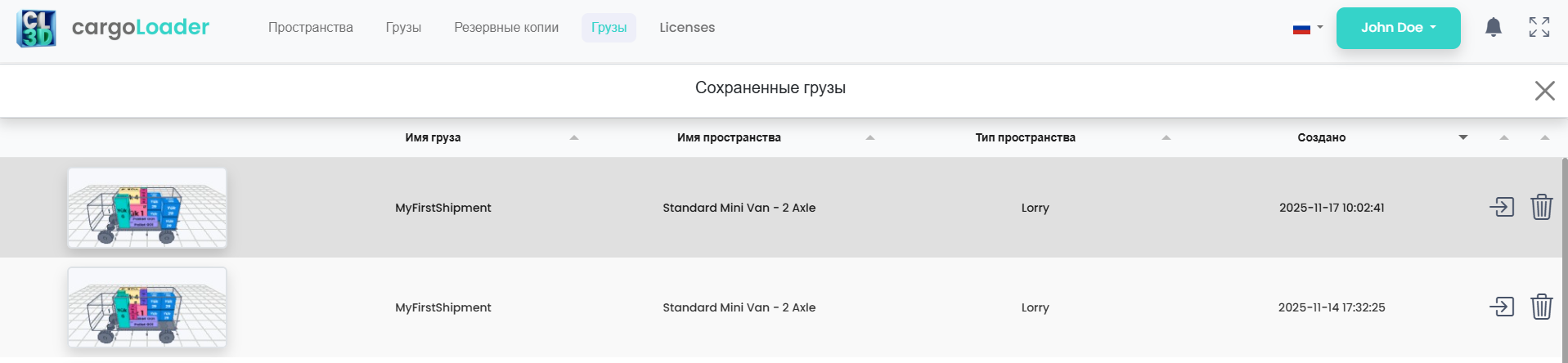Delete the shipment created 2025-11-17 10:02:41
1568x363 pixels.
1541,207
